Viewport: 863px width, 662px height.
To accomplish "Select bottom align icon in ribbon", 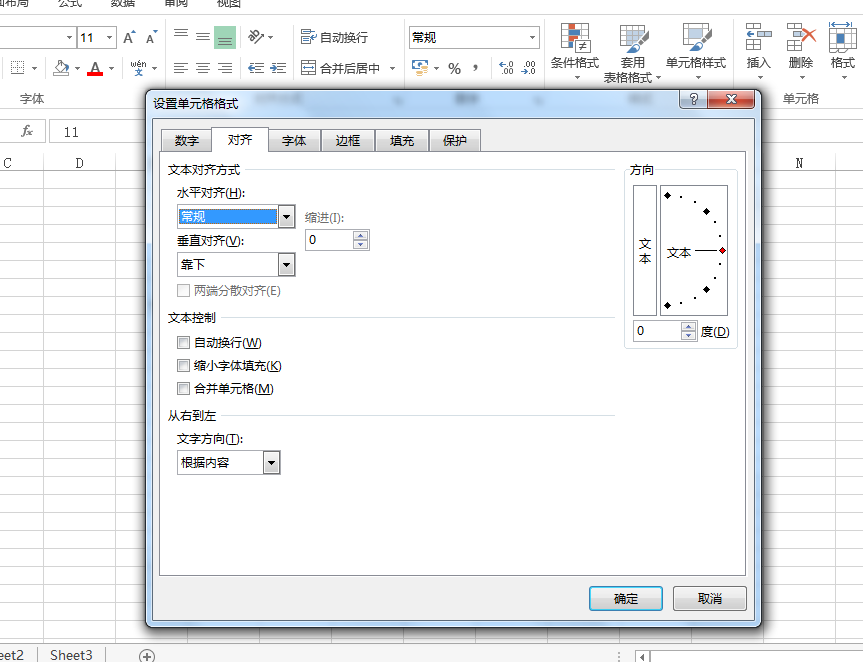I will point(225,37).
